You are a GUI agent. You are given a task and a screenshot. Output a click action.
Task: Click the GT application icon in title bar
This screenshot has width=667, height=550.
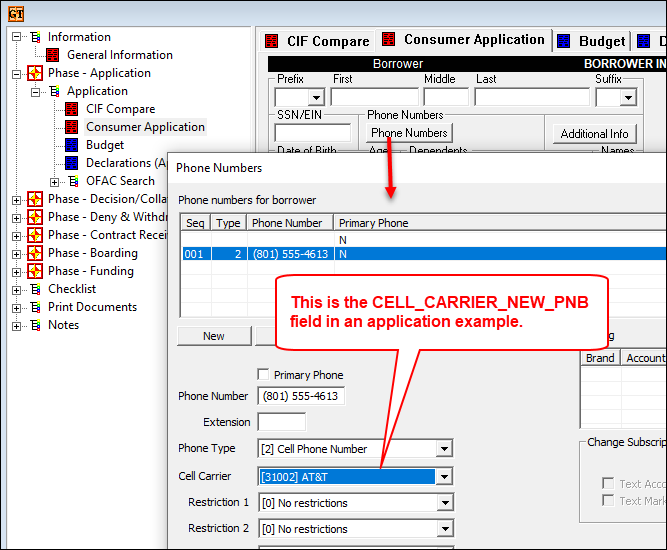coord(16,14)
